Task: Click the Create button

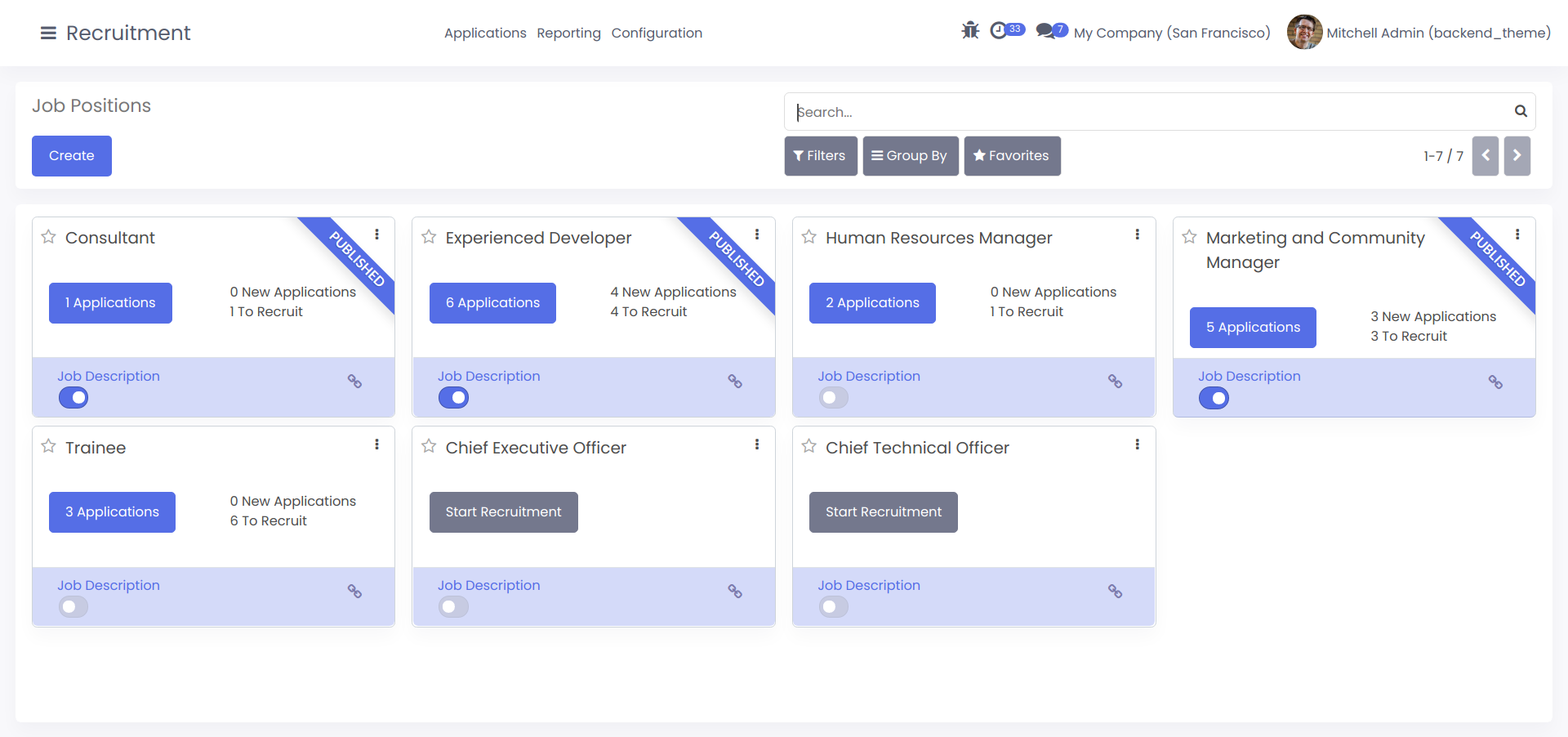Action: point(72,156)
